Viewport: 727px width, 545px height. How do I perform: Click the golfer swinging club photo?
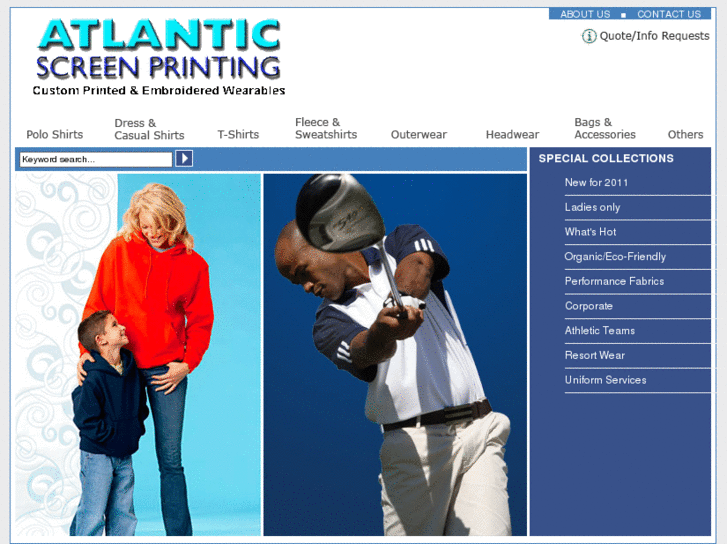(395, 355)
